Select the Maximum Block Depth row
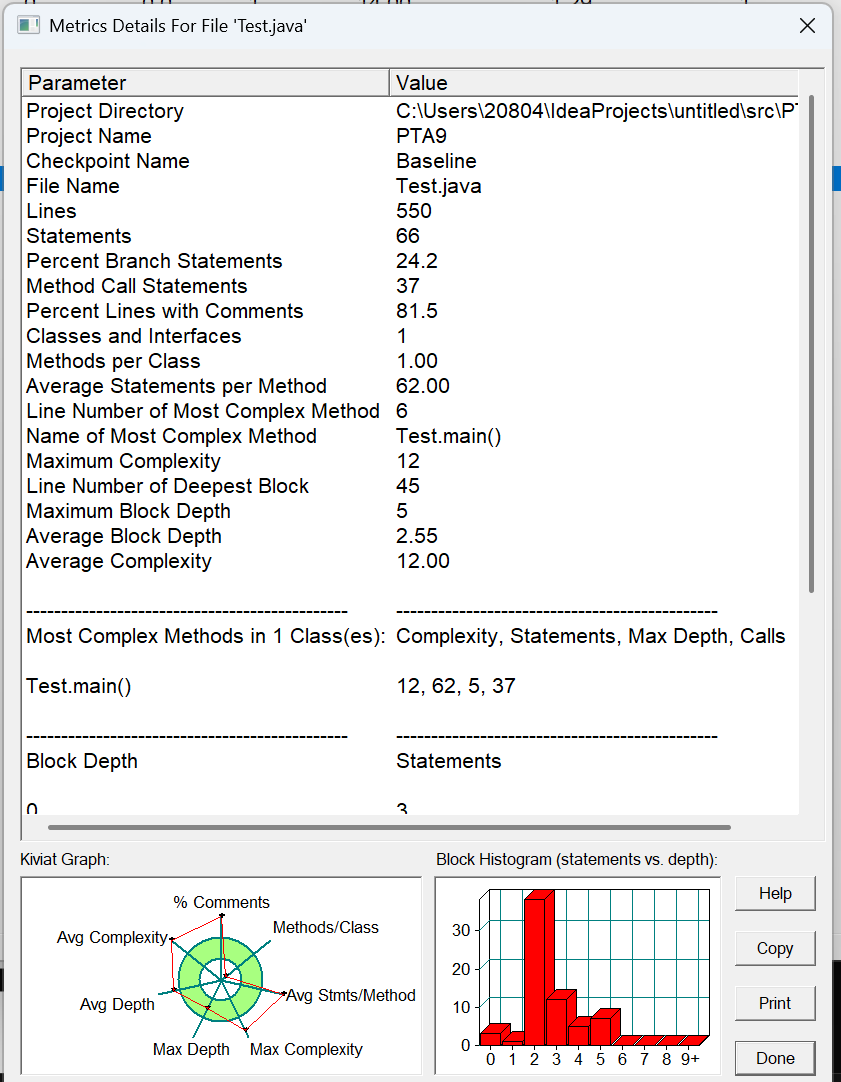 [x=410, y=511]
